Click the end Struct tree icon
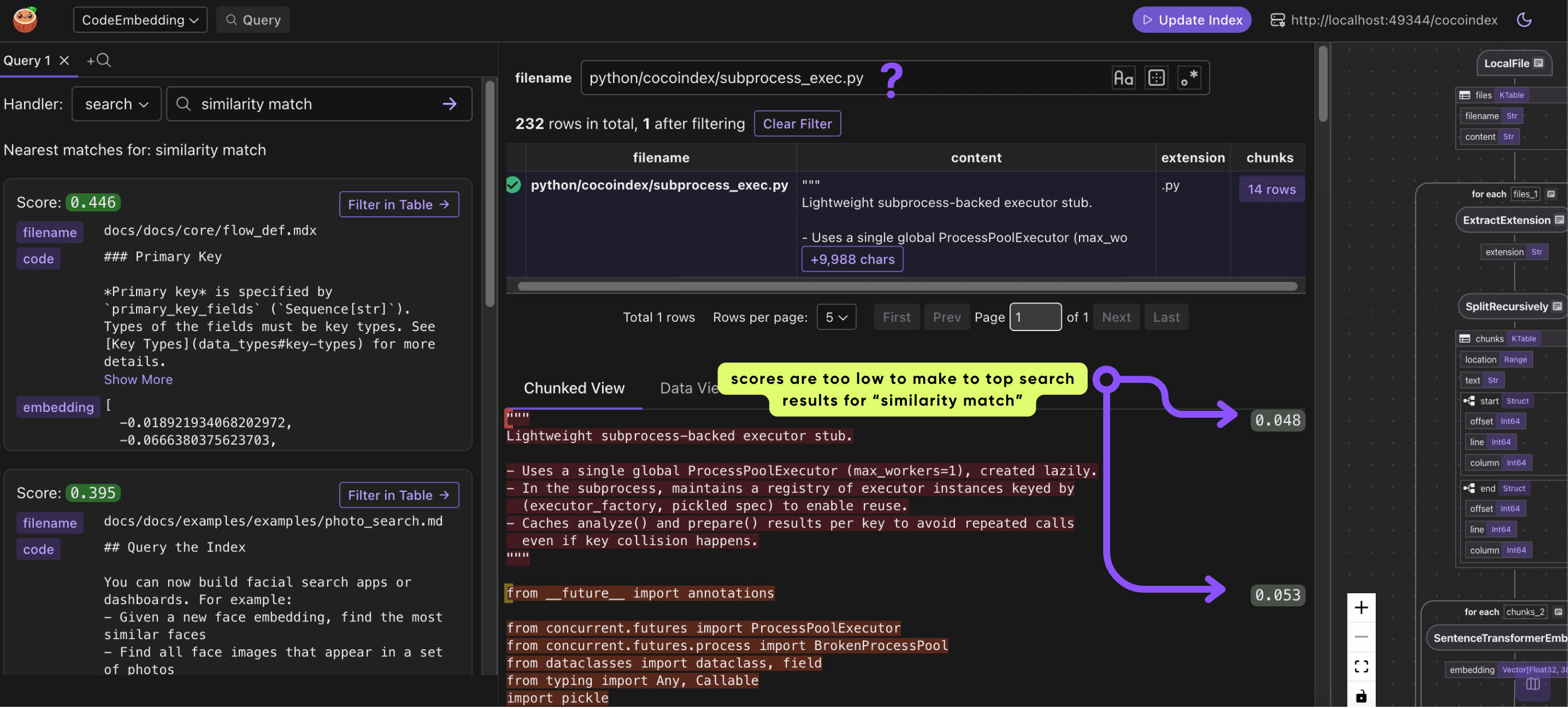Viewport: 1568px width, 708px height. [1469, 488]
